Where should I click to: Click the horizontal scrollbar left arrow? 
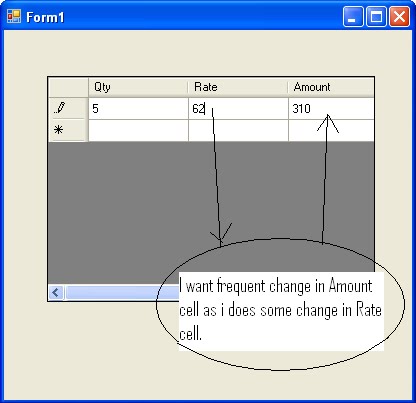pos(56,293)
